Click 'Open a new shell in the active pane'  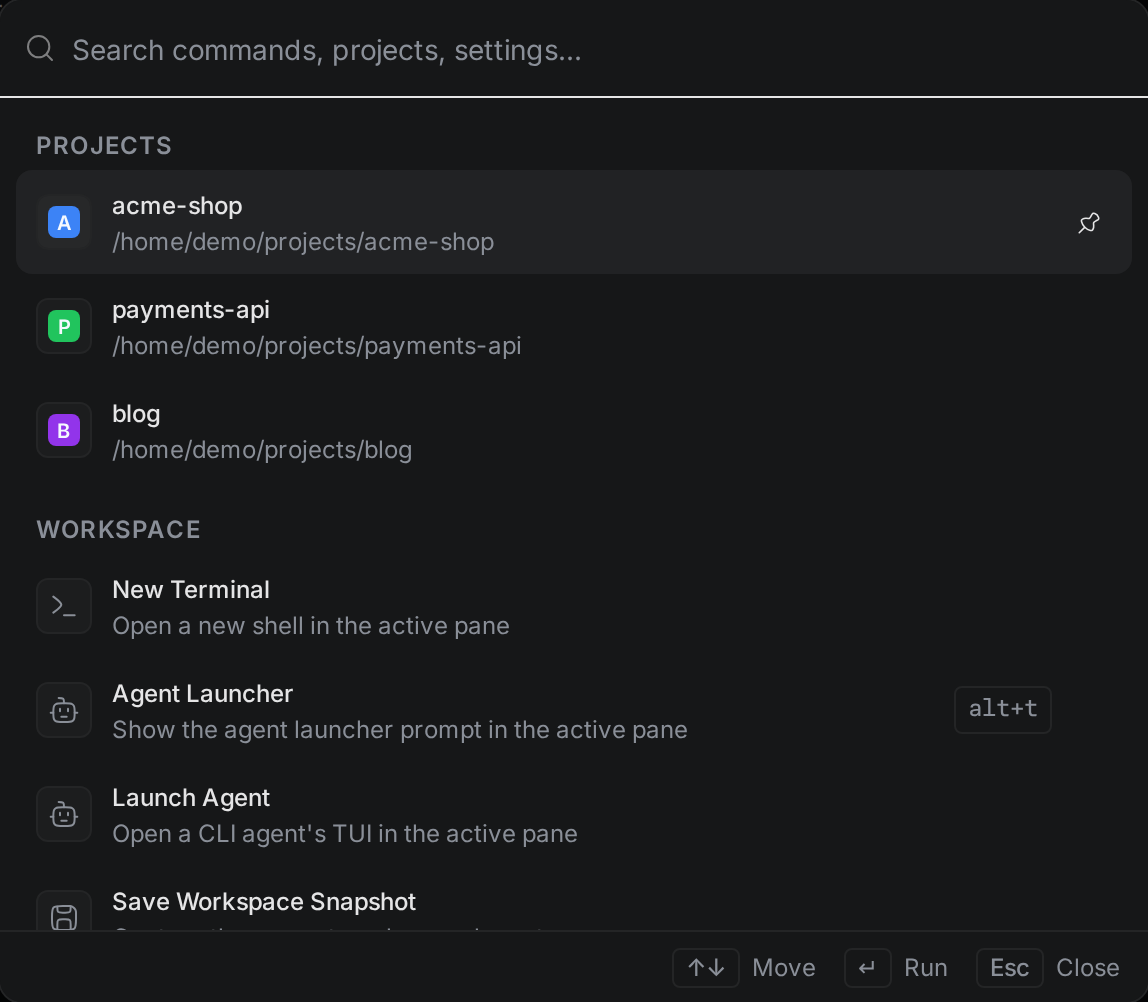(x=311, y=626)
